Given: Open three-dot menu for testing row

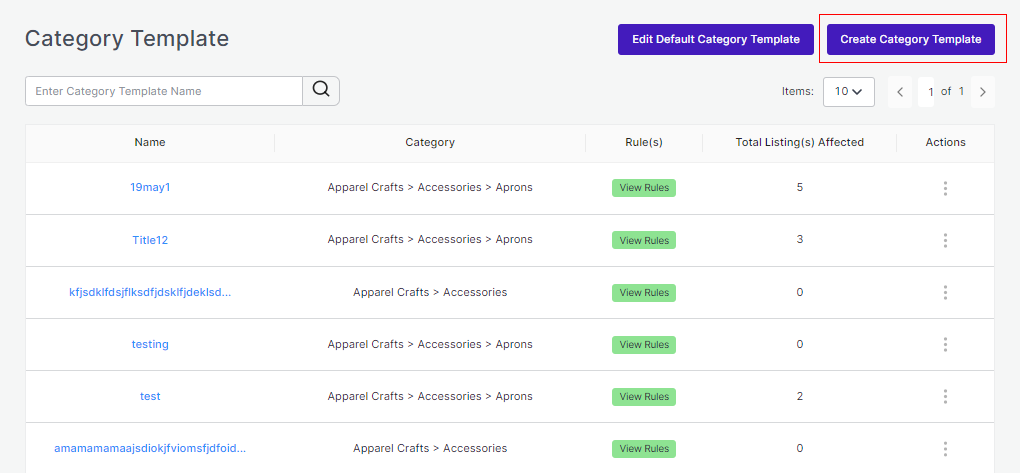Looking at the screenshot, I should point(945,344).
